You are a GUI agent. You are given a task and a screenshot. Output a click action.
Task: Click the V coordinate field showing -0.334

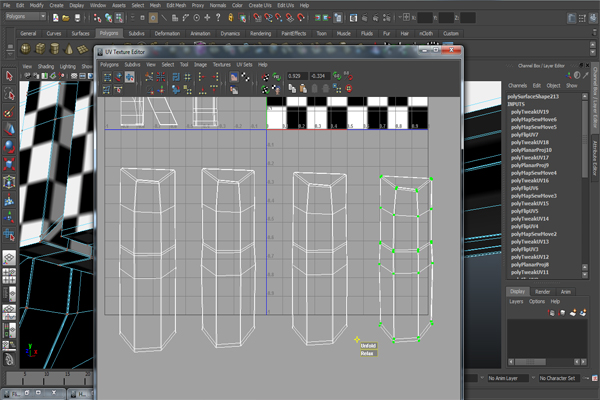click(x=320, y=76)
